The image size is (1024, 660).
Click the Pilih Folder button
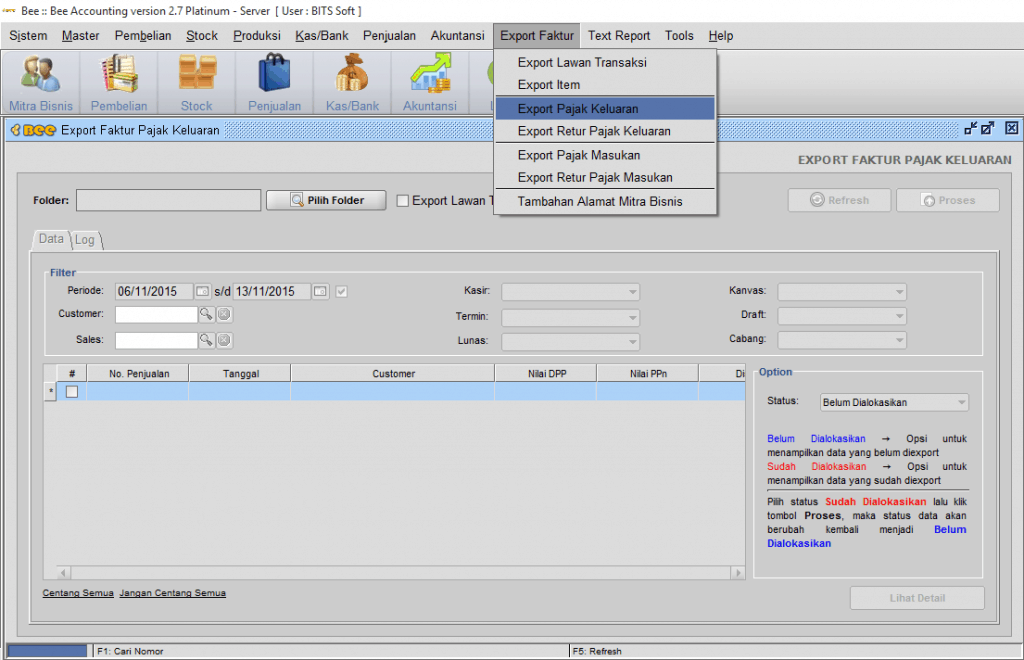click(326, 200)
